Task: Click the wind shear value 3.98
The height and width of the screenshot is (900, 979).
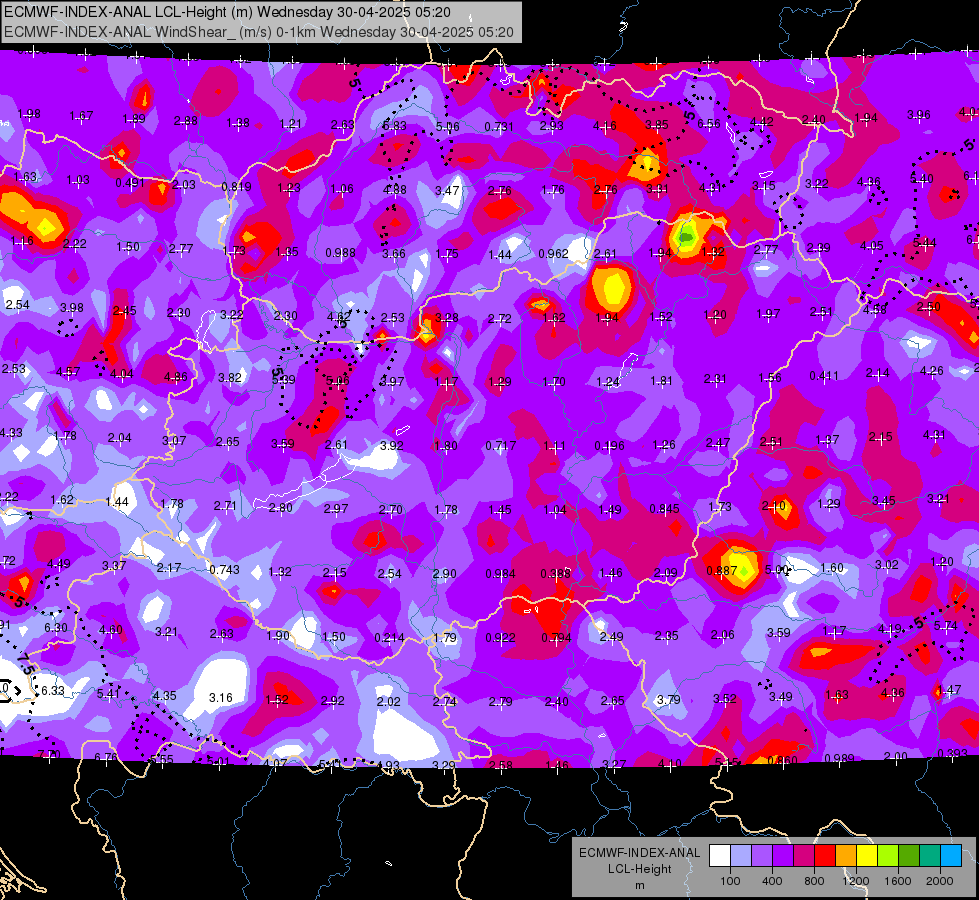Action: [72, 307]
